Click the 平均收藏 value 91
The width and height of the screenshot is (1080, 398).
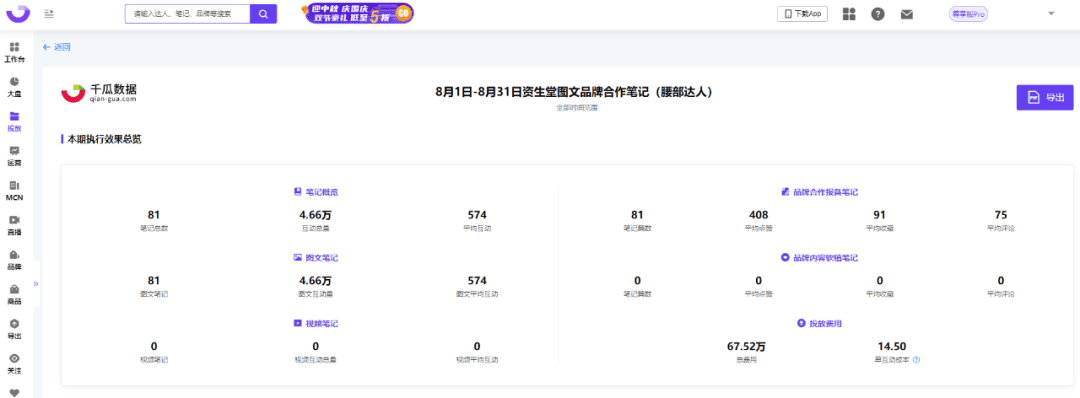(x=880, y=215)
